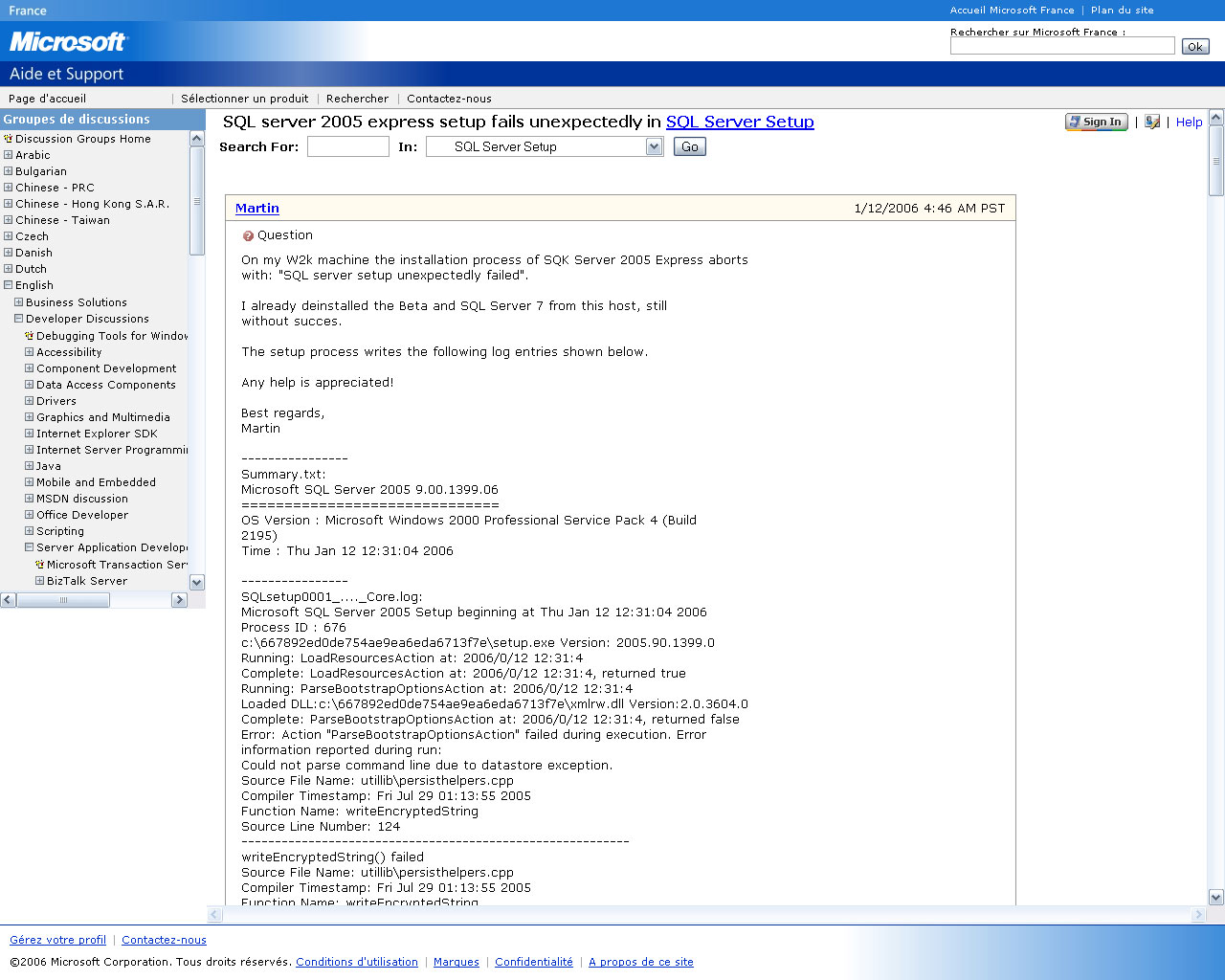Click the red Question mark icon
The height and width of the screenshot is (980, 1225).
(248, 235)
